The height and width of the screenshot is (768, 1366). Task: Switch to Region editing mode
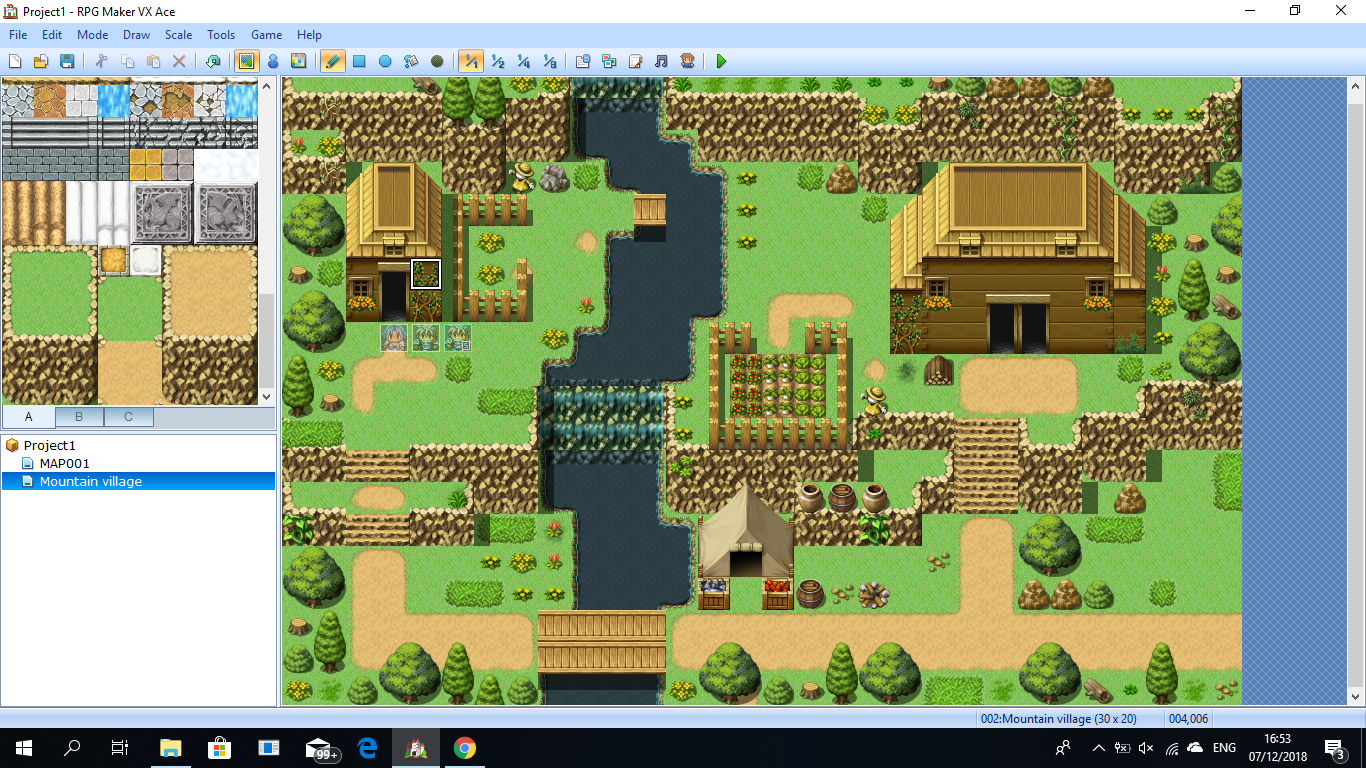pyautogui.click(x=298, y=61)
